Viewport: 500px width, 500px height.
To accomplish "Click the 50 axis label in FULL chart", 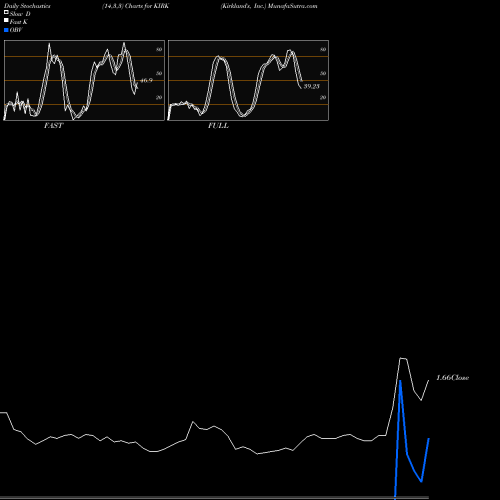I will [x=323, y=73].
